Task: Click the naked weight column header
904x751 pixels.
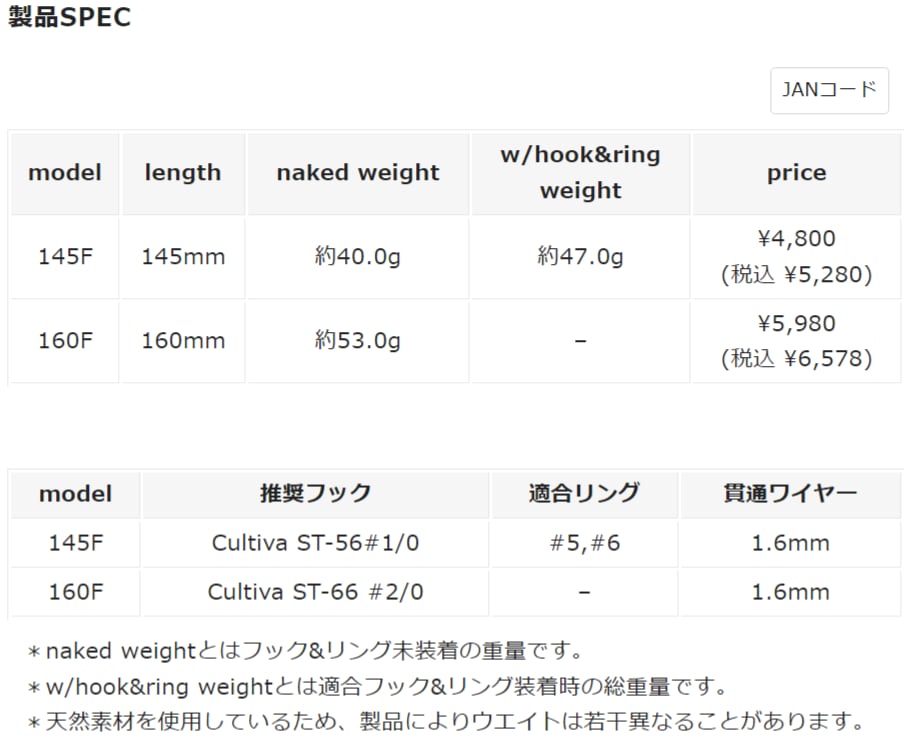Action: click(358, 173)
